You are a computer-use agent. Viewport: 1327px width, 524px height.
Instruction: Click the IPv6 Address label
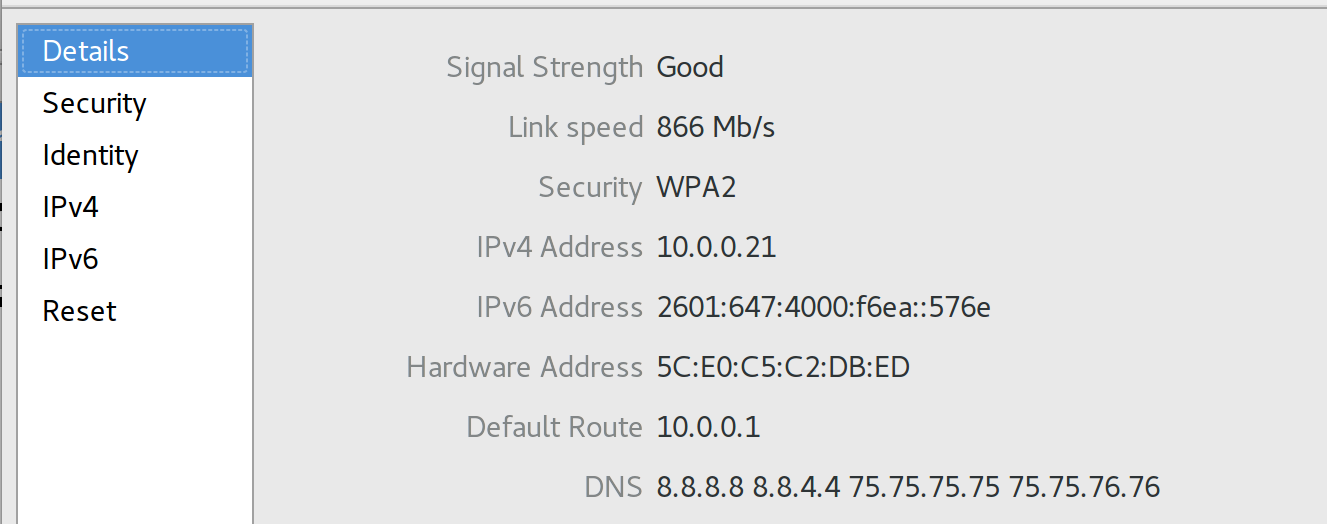click(x=559, y=307)
